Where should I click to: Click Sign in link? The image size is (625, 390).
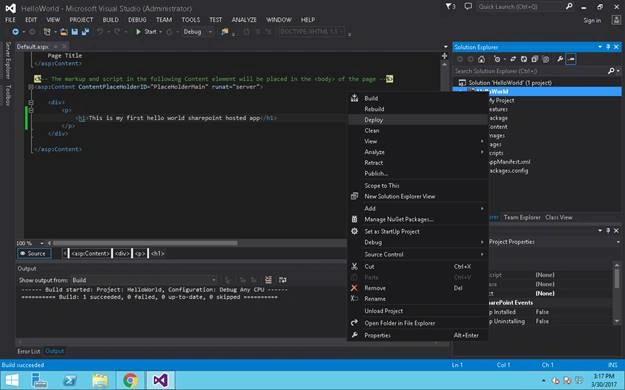point(592,20)
